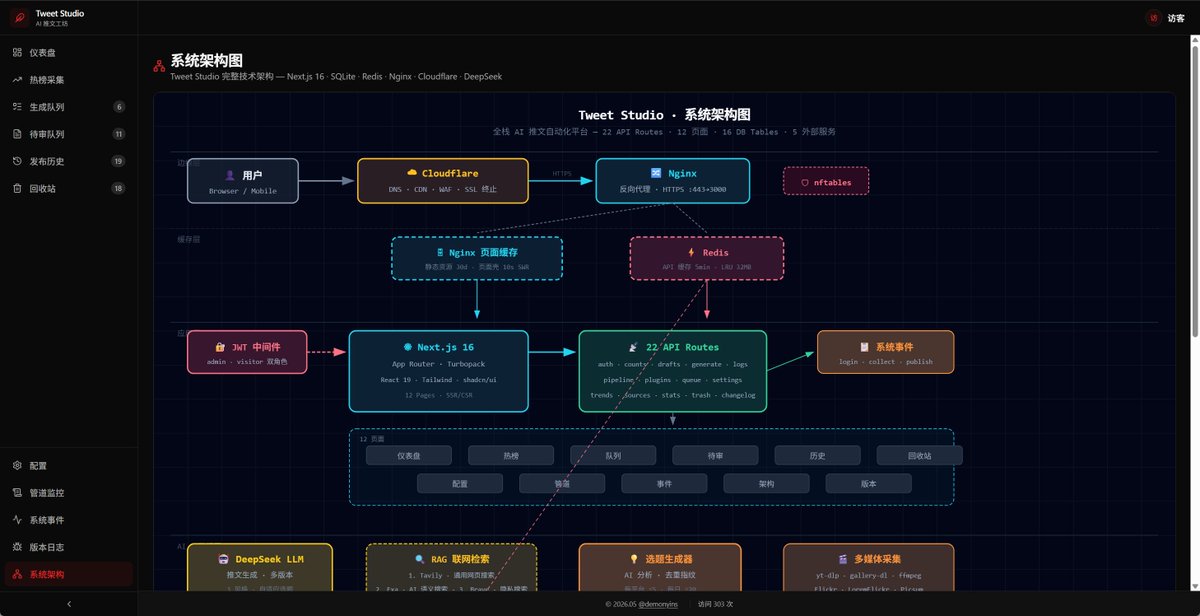Click the plug icon in 22 API Routes node
This screenshot has width=1200, height=616.
tap(633, 347)
